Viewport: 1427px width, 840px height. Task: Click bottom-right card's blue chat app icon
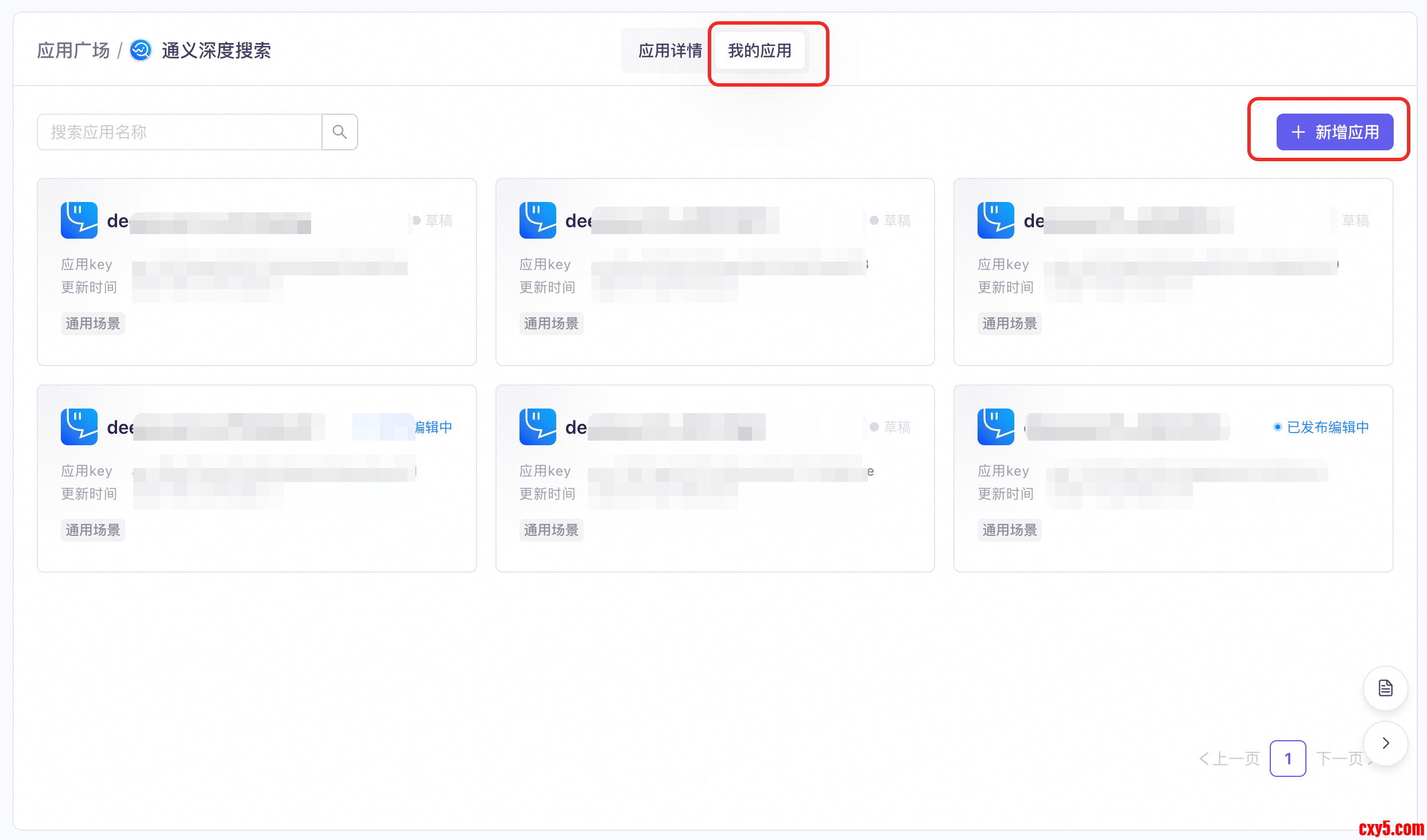(995, 427)
